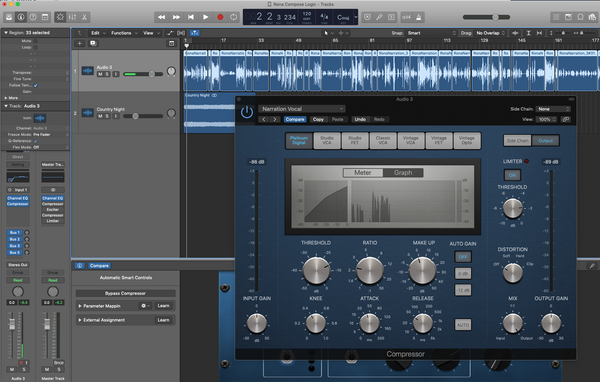The image size is (600, 382).
Task: Select the Classic VCA compressor type
Action: tap(383, 140)
